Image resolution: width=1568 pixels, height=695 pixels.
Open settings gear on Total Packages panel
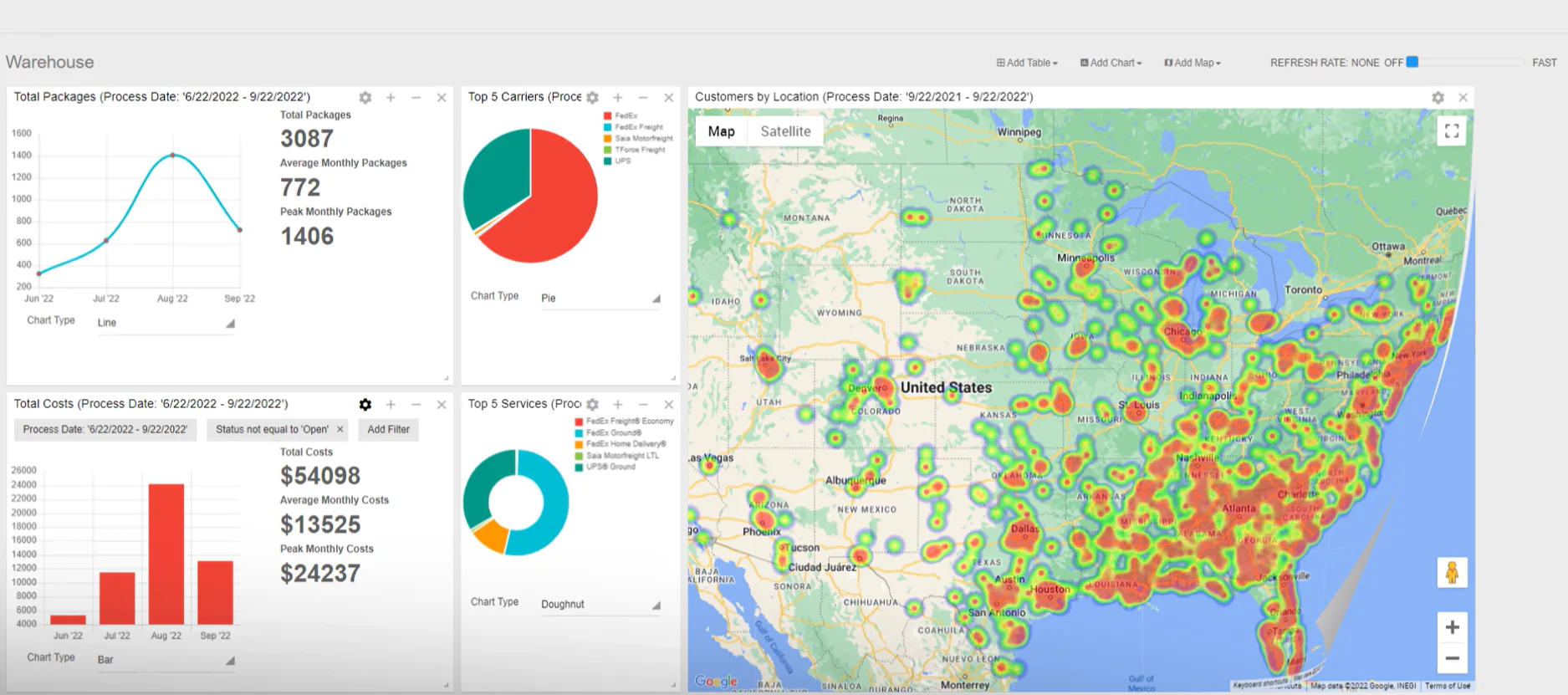click(x=365, y=98)
